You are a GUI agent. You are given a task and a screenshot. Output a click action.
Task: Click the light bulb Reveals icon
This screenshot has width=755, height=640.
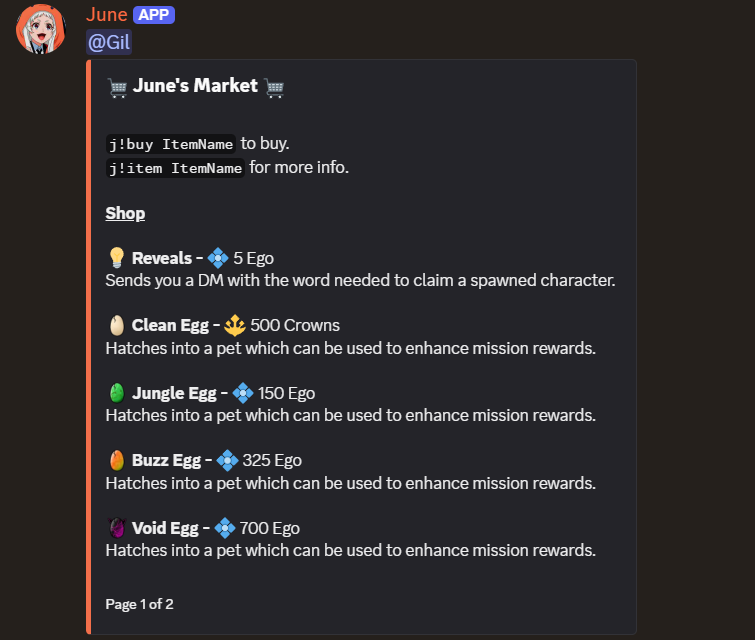[x=116, y=258]
